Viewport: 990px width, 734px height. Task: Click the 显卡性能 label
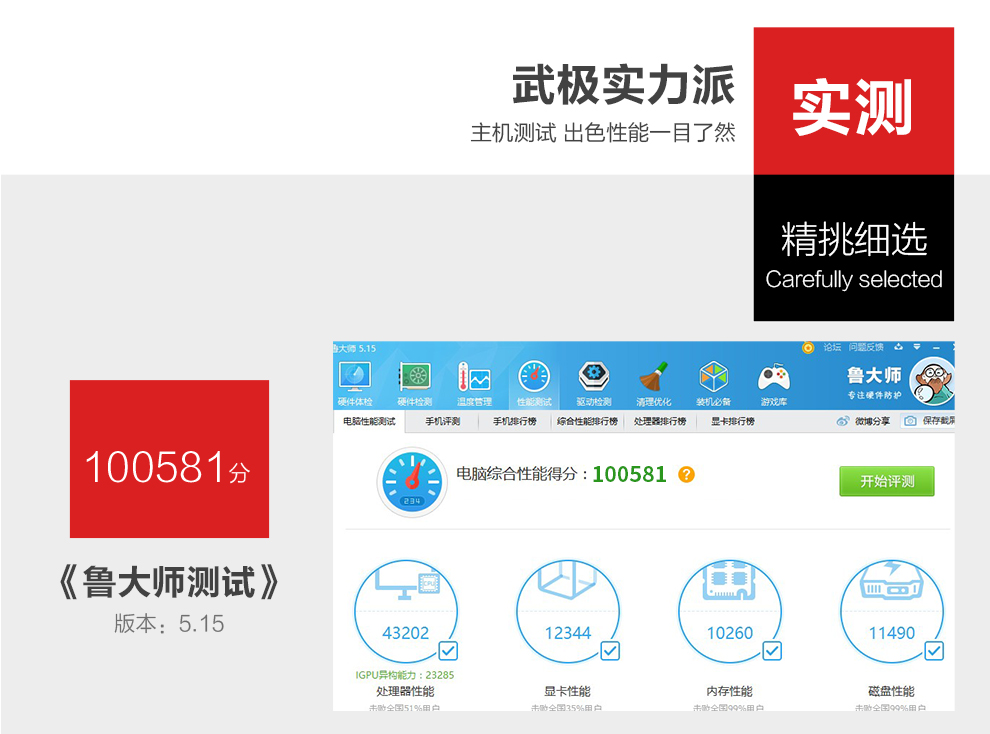click(x=568, y=691)
